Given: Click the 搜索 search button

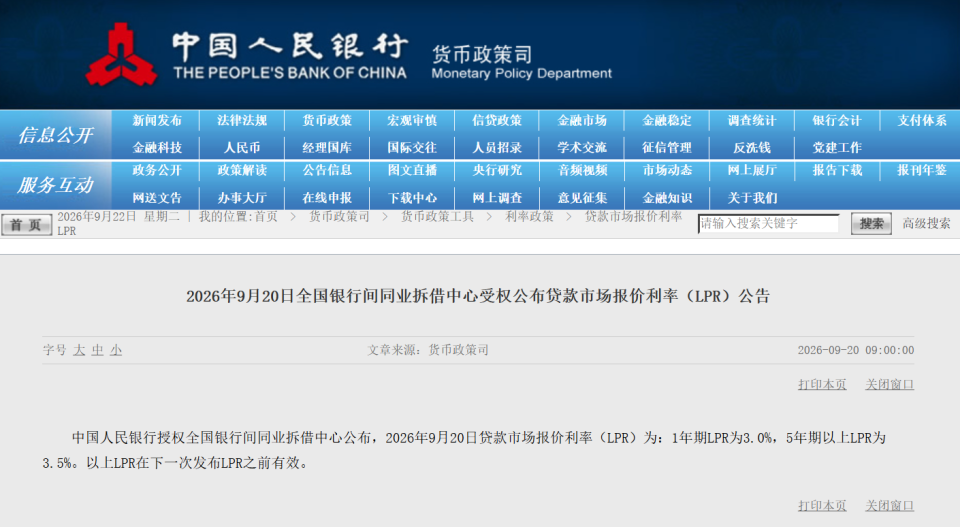Looking at the screenshot, I should pos(871,224).
